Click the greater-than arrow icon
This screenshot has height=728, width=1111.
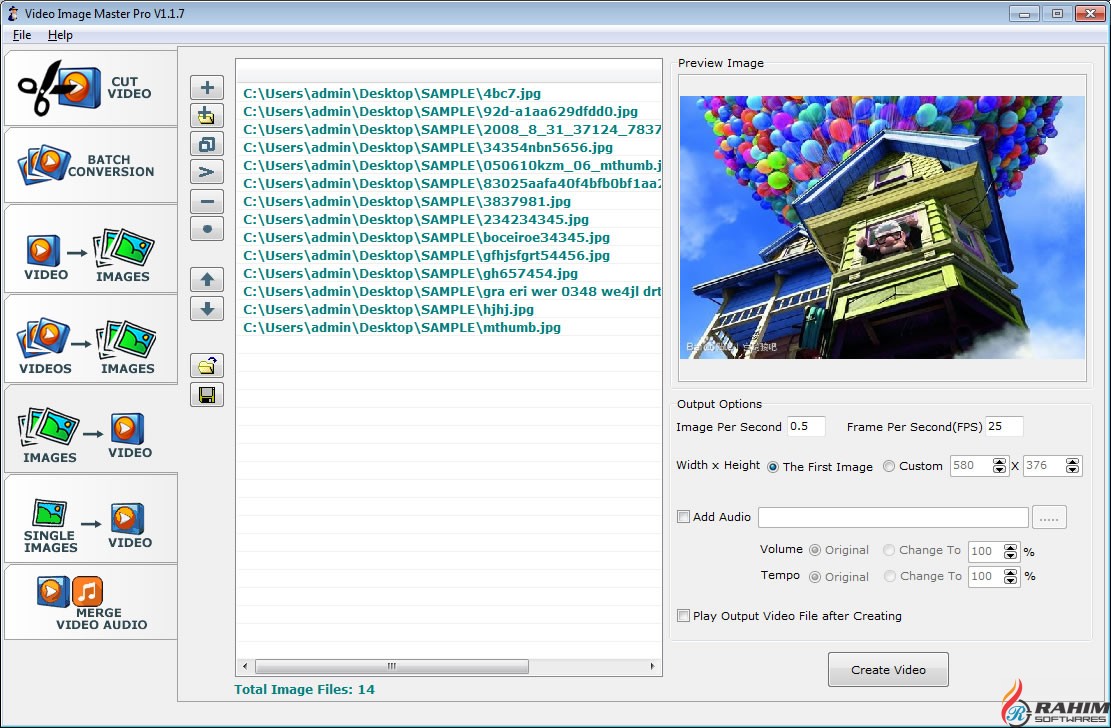coord(207,172)
